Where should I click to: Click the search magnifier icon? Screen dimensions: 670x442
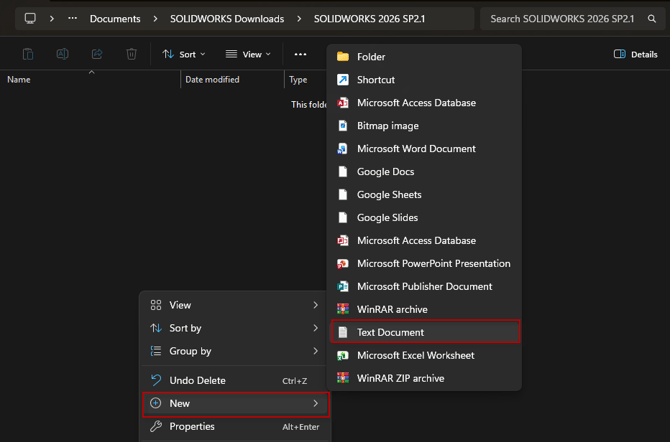click(652, 19)
